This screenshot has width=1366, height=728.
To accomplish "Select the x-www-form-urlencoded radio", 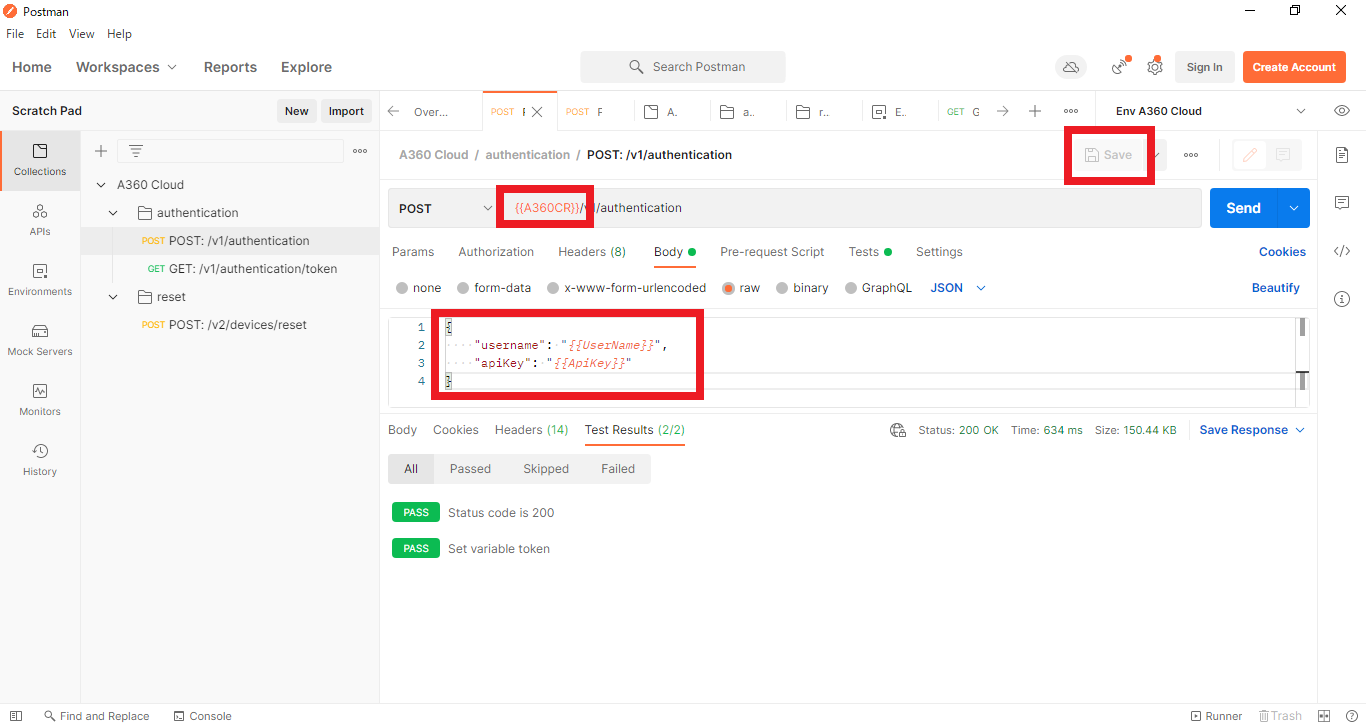I will click(553, 288).
